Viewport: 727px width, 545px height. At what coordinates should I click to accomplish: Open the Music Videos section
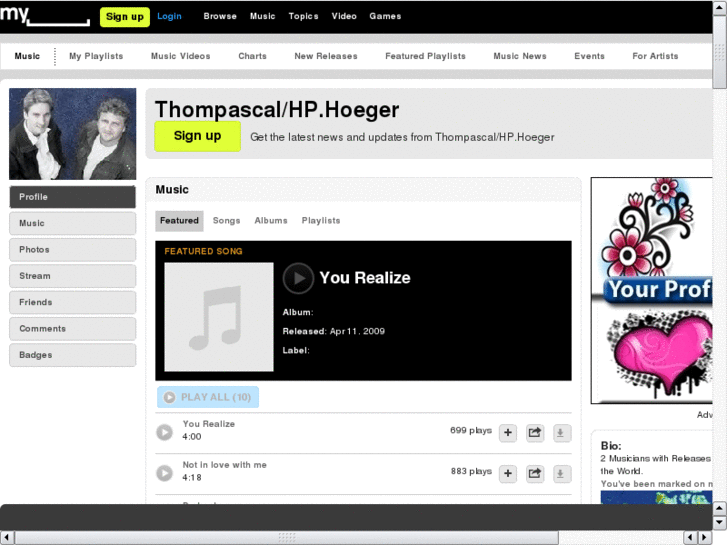[180, 56]
